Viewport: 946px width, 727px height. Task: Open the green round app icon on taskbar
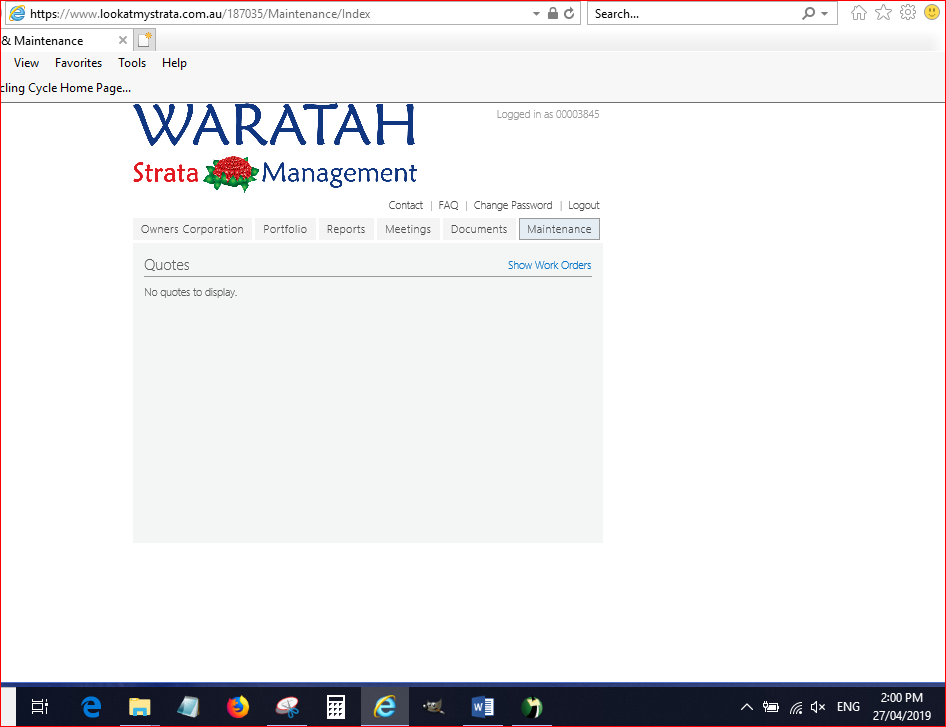coord(532,706)
